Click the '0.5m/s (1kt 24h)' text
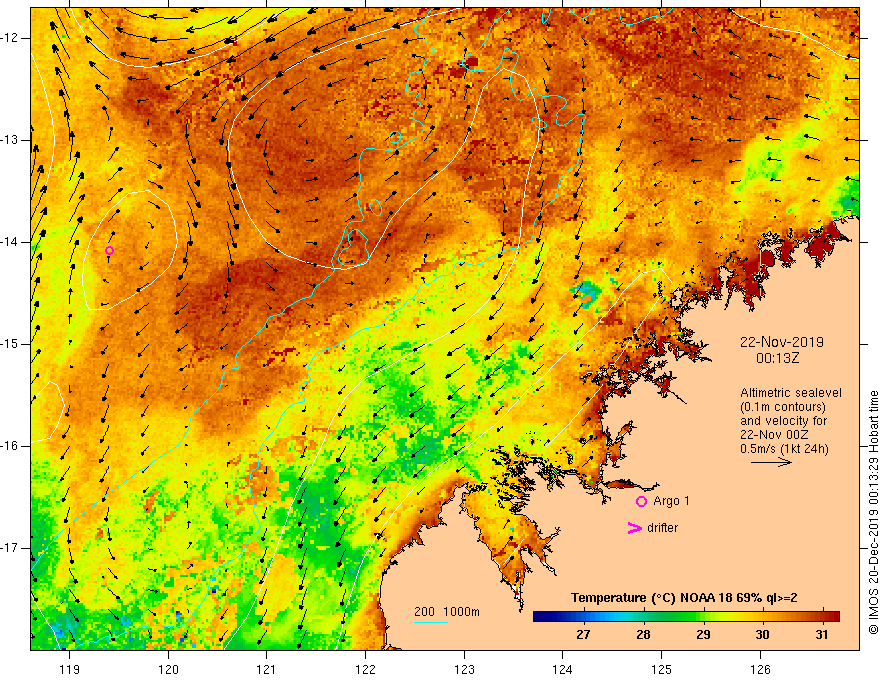The width and height of the screenshot is (880, 680). click(784, 449)
